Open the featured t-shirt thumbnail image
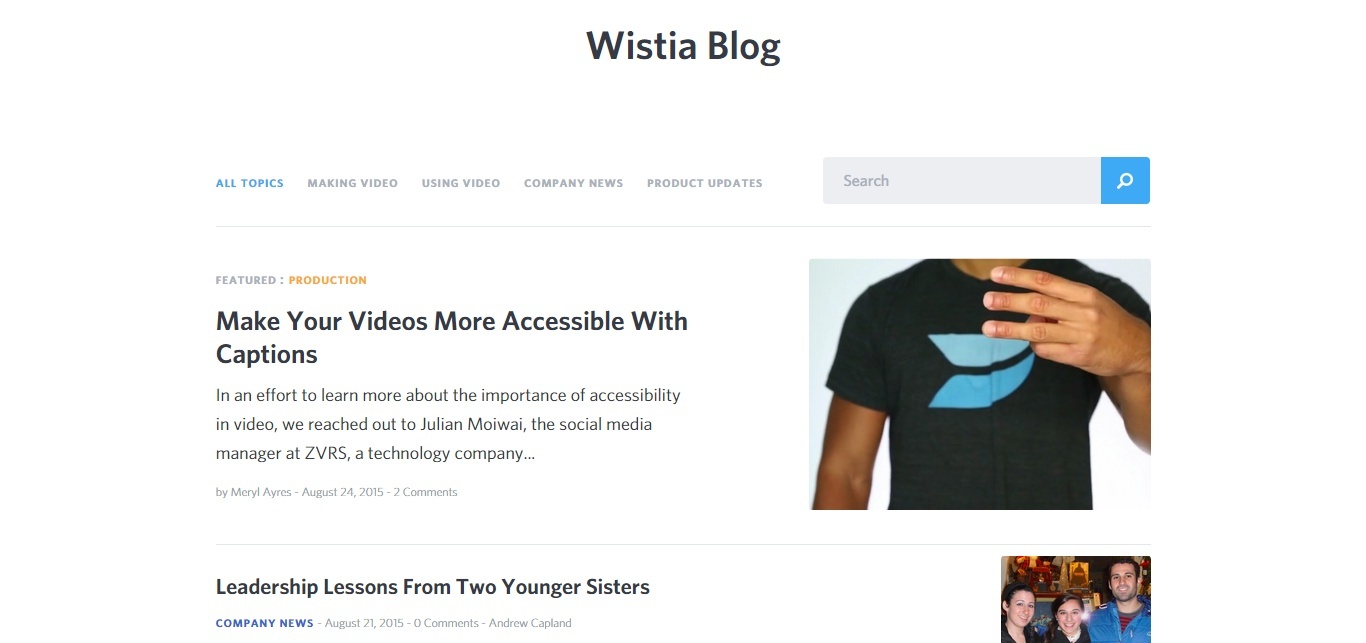This screenshot has width=1366, height=643. point(980,384)
